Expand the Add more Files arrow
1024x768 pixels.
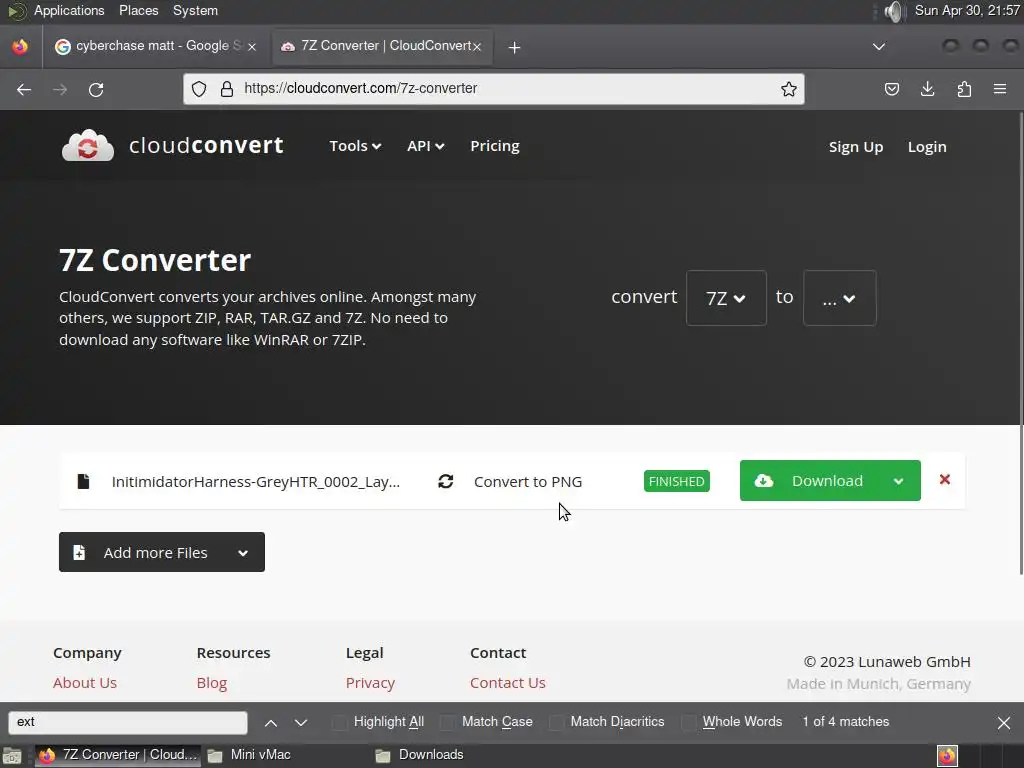click(x=243, y=552)
